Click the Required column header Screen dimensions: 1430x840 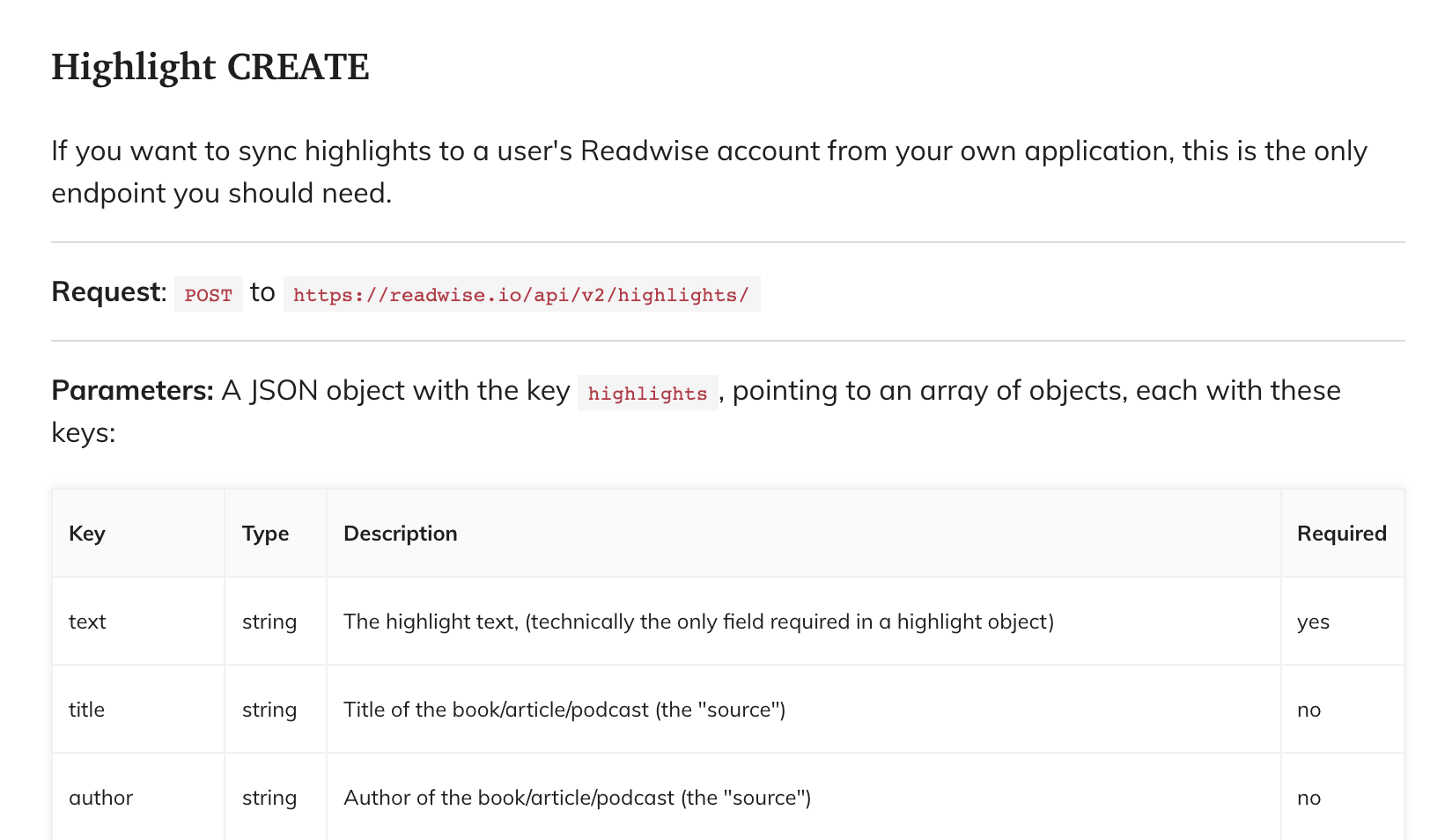tap(1341, 534)
